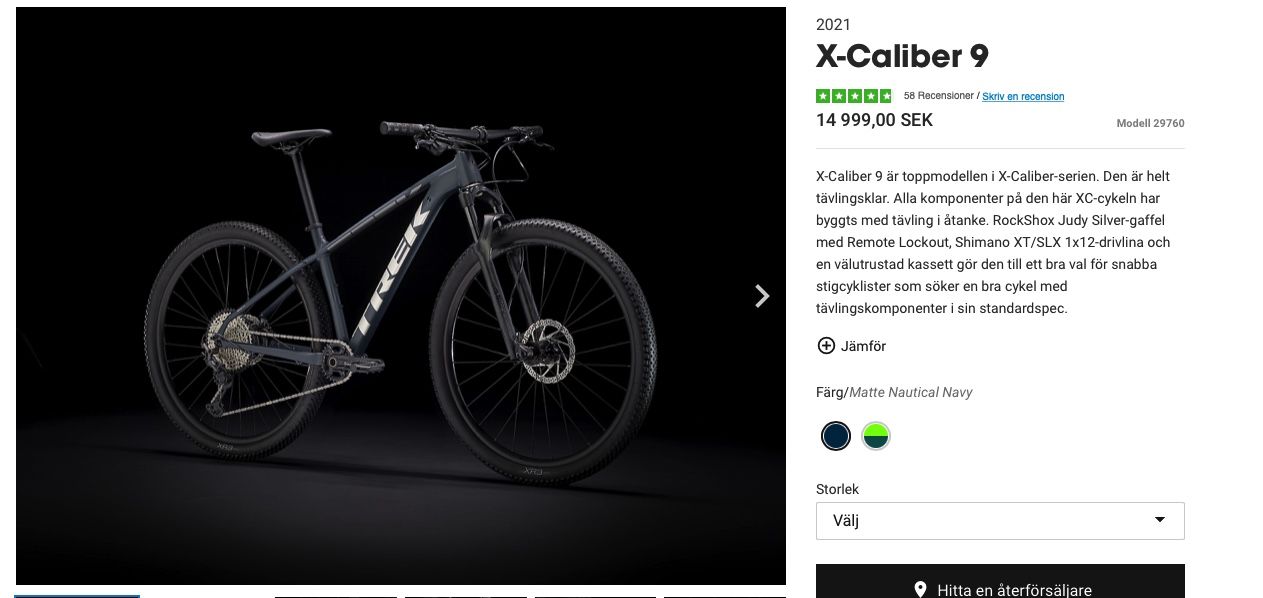Click the Matte Nautical Navy color name text

pyautogui.click(x=911, y=392)
